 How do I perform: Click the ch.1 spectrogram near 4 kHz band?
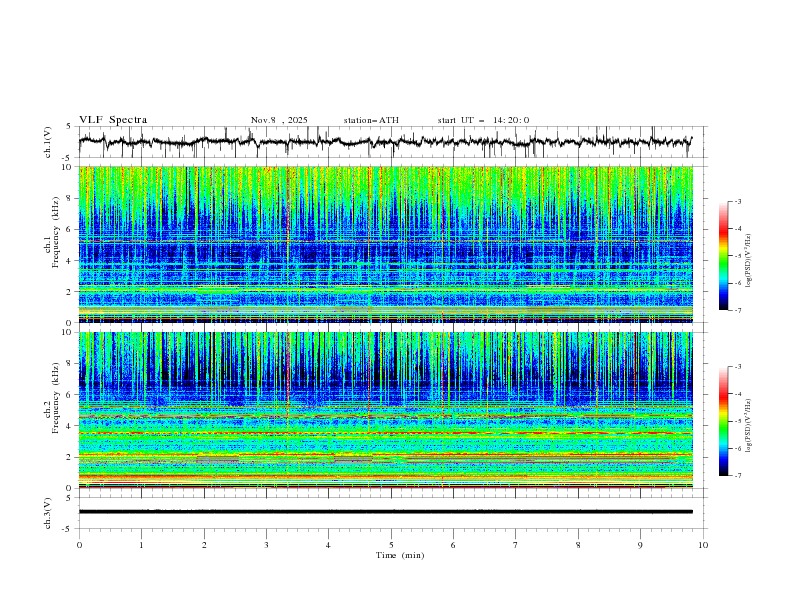pyautogui.click(x=385, y=261)
